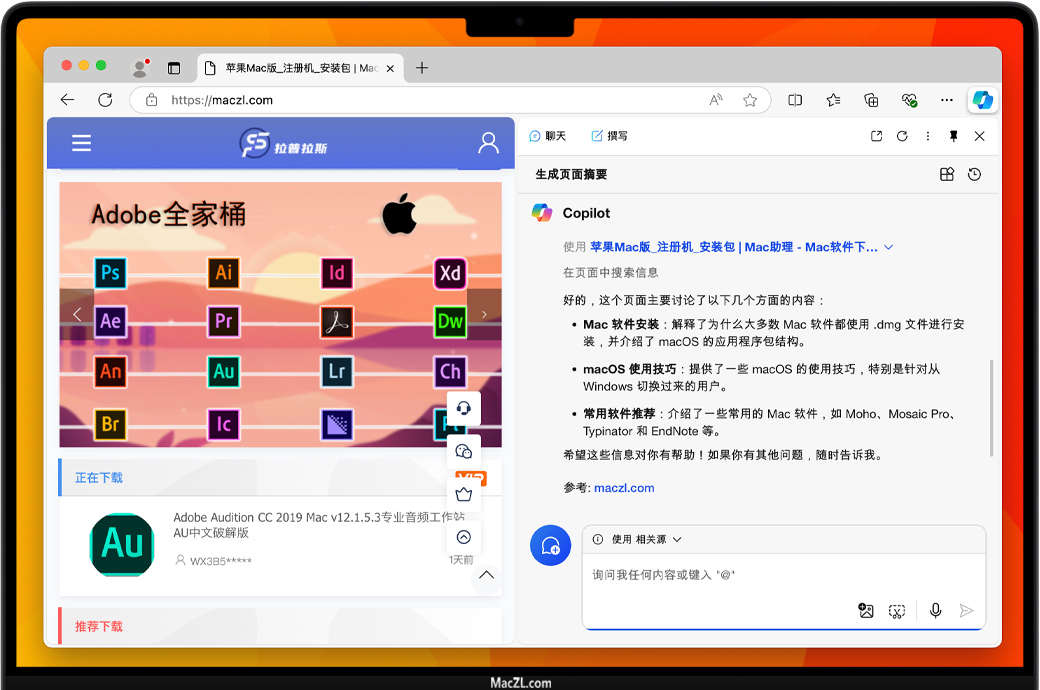Click the screenshot capture icon in Copilot
The height and width of the screenshot is (690, 1040).
click(x=897, y=610)
